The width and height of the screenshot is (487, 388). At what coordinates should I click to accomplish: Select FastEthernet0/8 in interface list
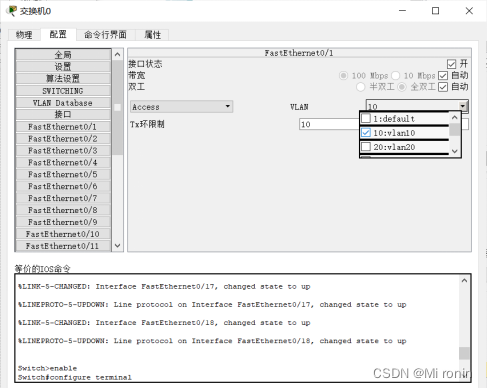[63, 210]
